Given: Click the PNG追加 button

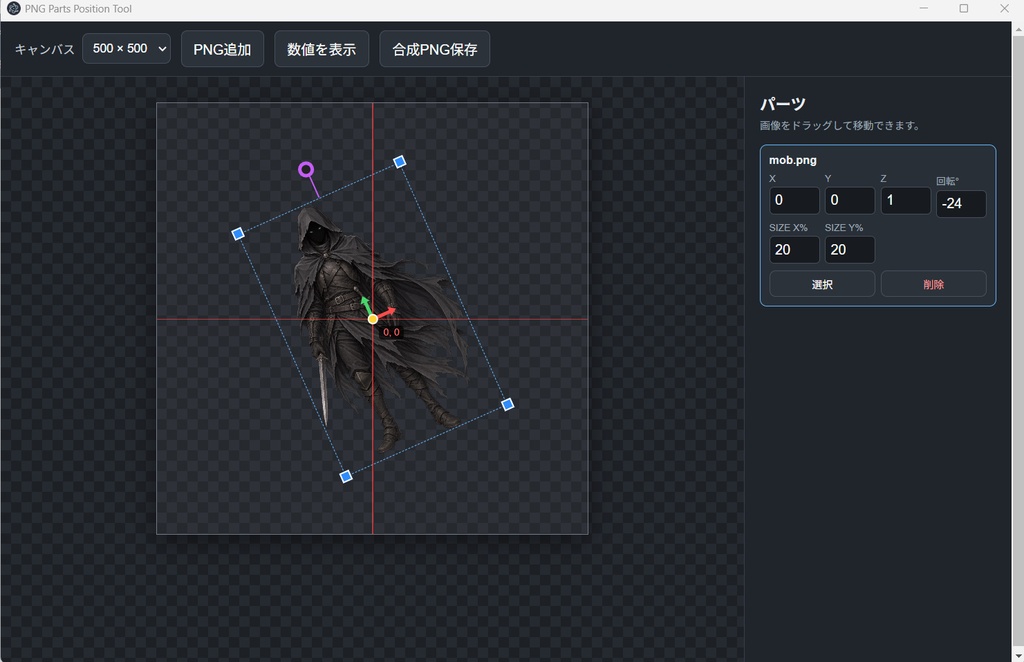Looking at the screenshot, I should [x=222, y=49].
